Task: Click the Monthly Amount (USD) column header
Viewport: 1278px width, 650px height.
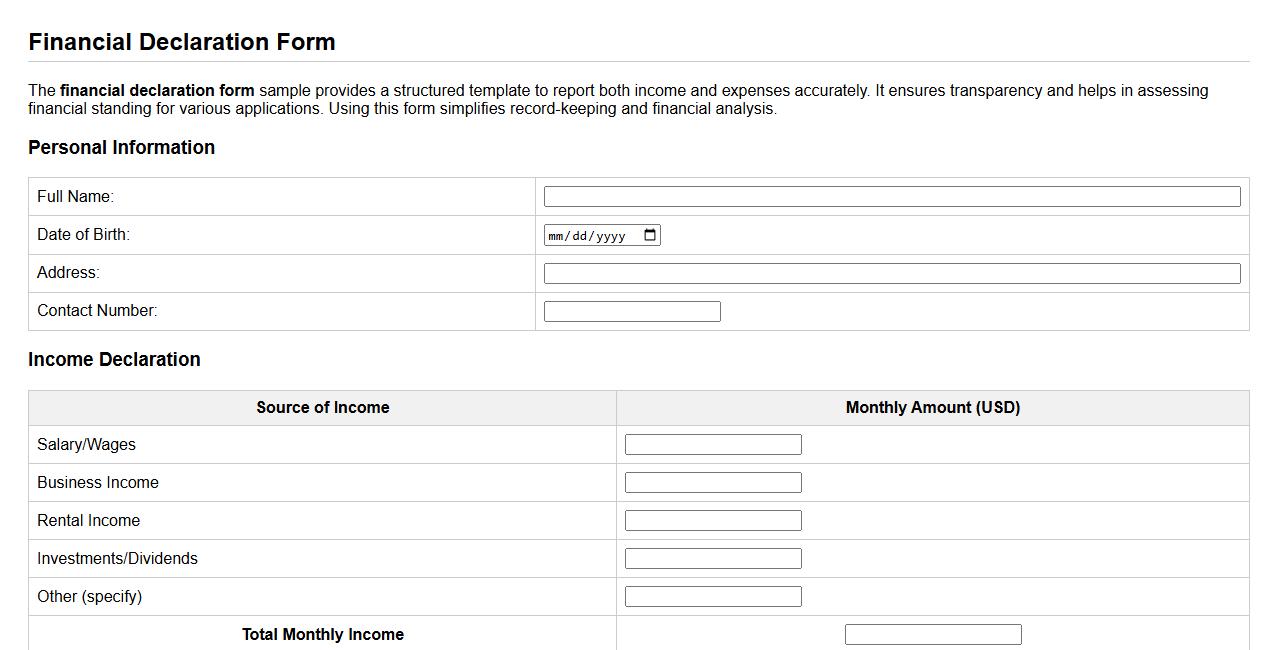Action: click(931, 407)
